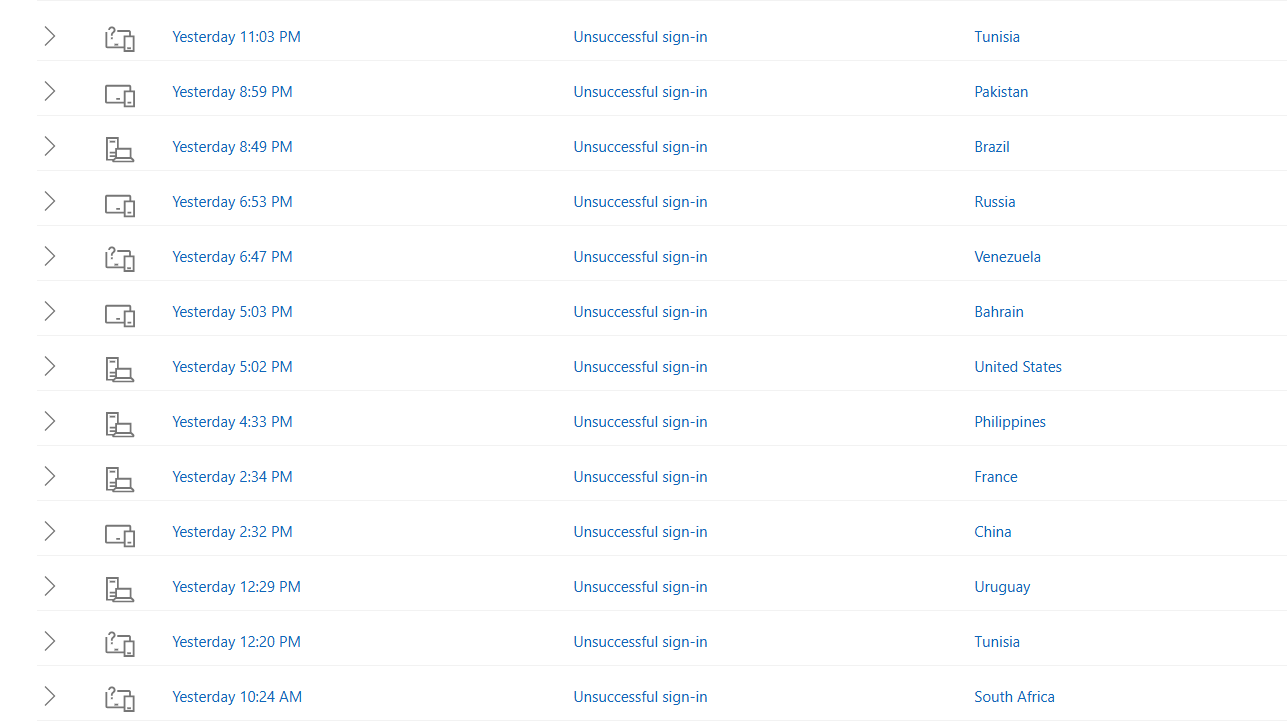Viewport: 1287px width, 721px height.
Task: Click the device icon for the Pakistan sign-in
Action: [120, 95]
